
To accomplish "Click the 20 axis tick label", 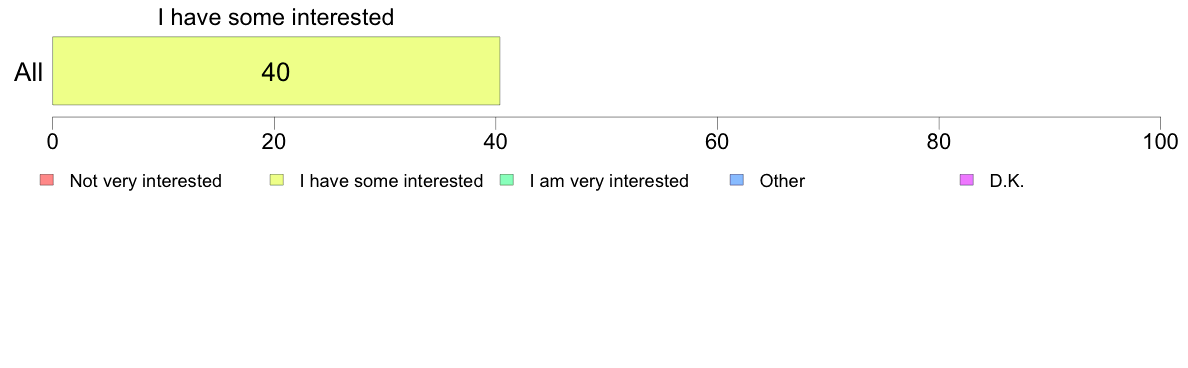I will coord(274,142).
